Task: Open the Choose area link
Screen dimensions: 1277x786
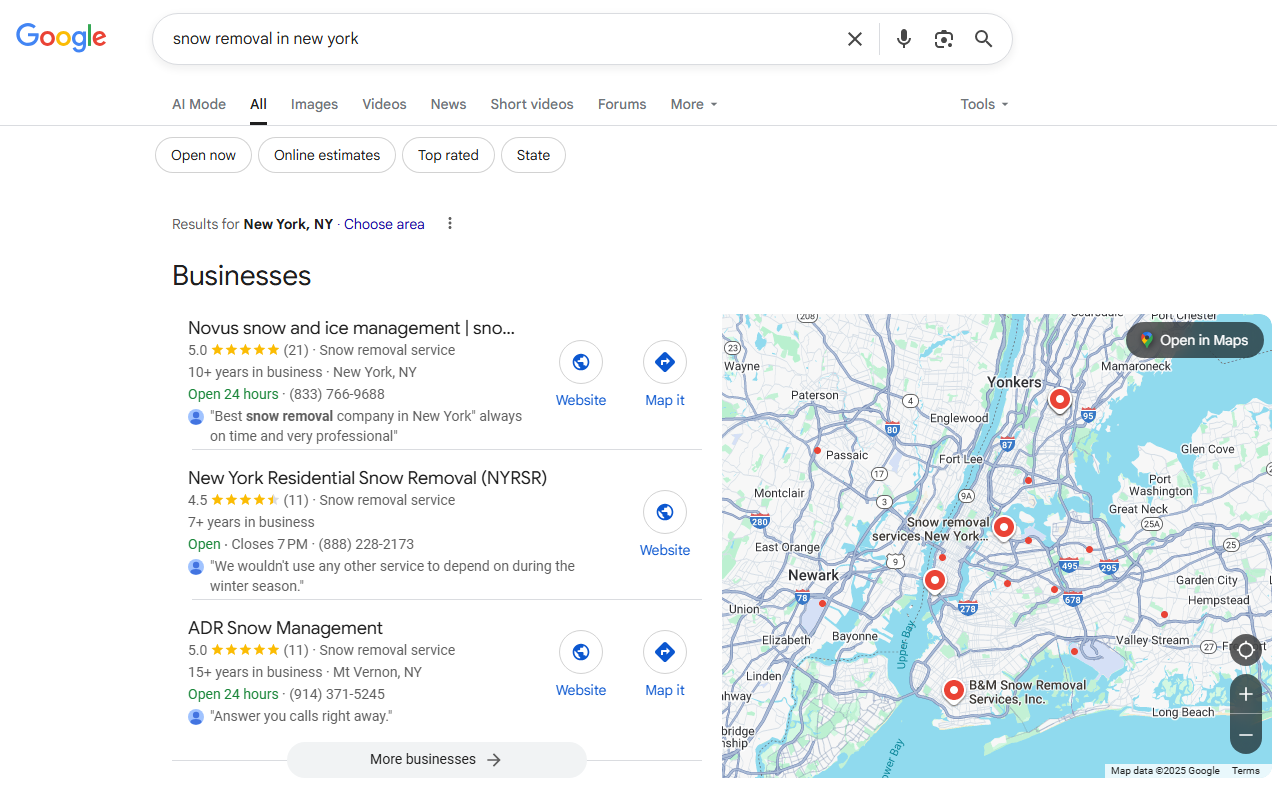Action: [x=384, y=224]
